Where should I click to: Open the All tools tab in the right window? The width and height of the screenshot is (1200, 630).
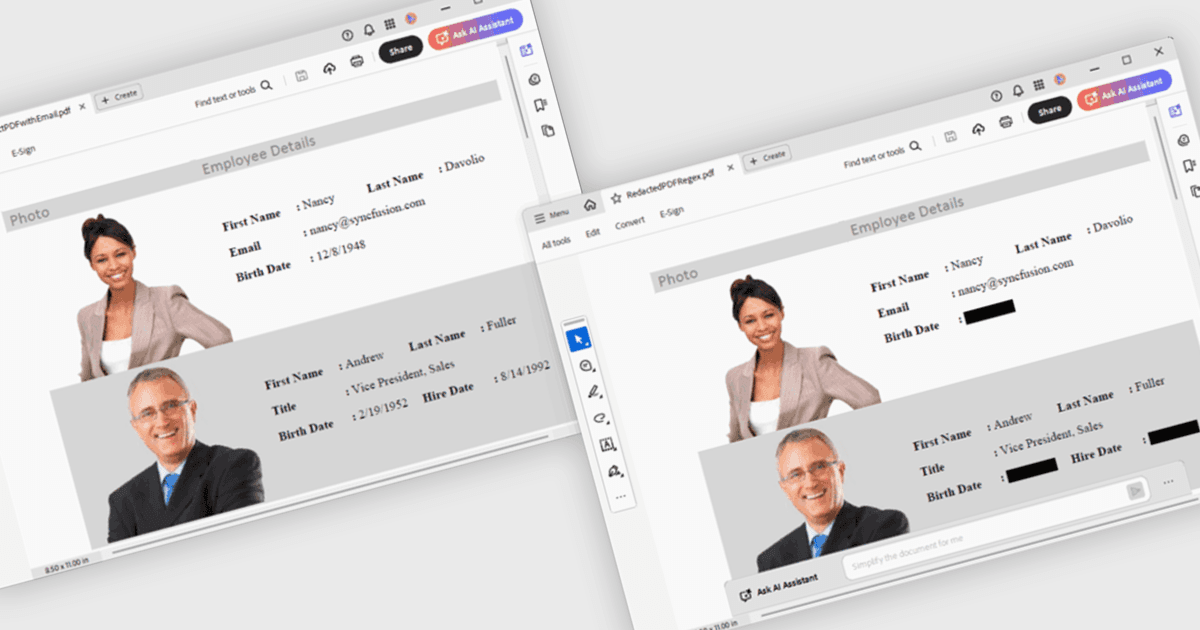click(556, 243)
